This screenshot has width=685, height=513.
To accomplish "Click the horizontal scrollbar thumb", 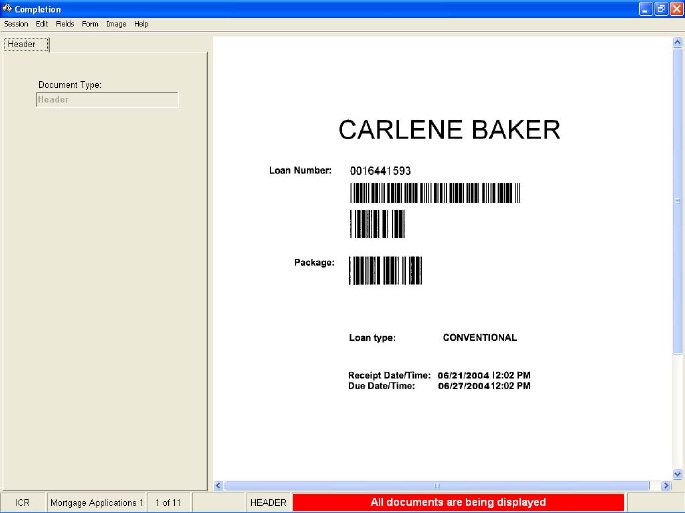I will 436,486.
